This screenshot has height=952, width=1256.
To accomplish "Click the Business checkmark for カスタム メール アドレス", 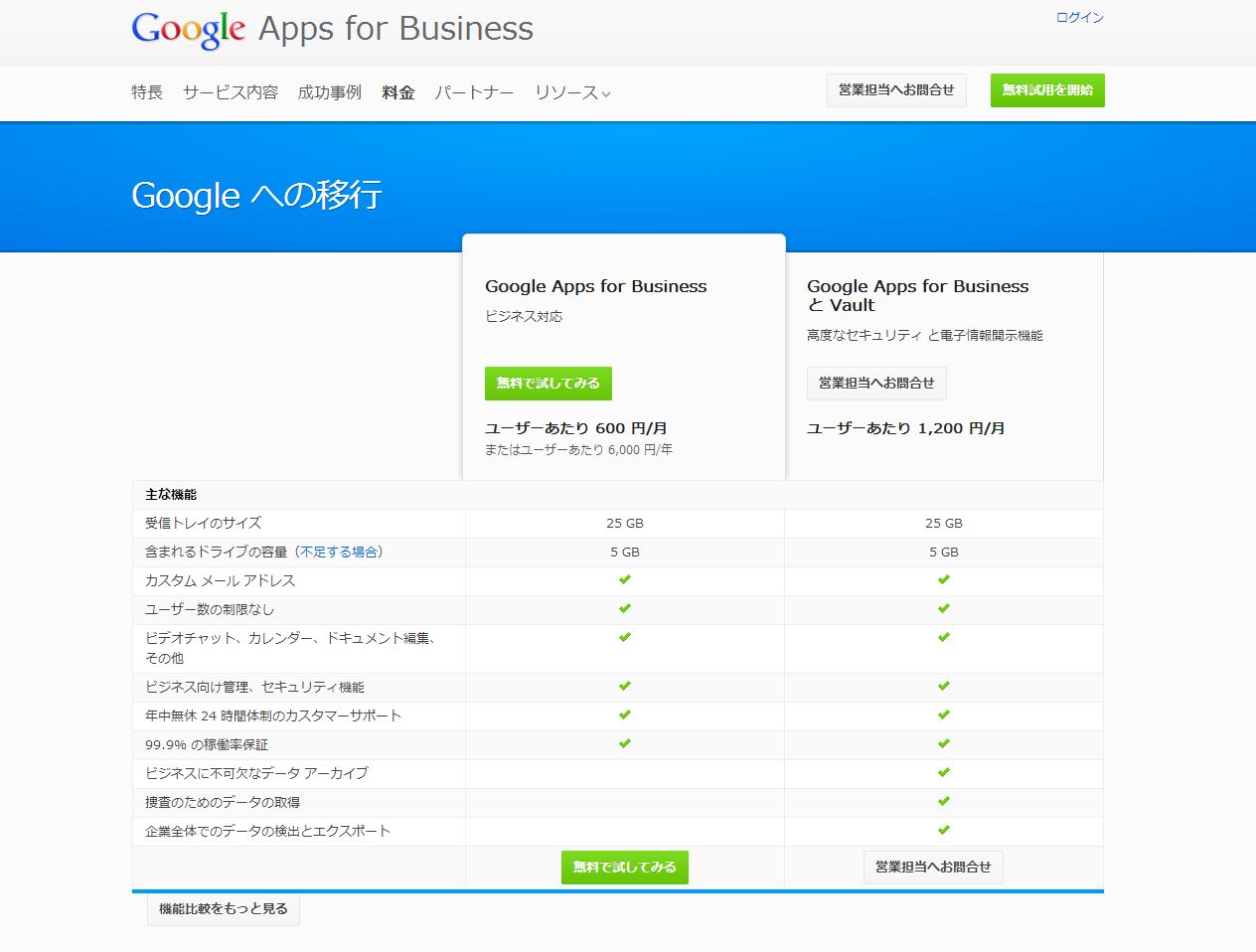I will 625,579.
